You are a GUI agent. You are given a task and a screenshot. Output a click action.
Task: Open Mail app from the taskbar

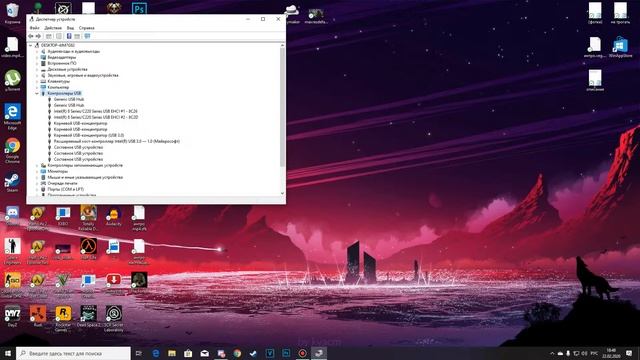coord(204,353)
